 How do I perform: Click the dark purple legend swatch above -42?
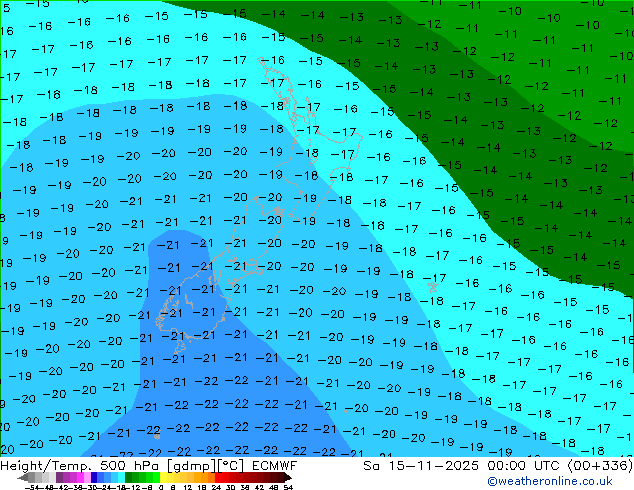pyautogui.click(x=59, y=478)
